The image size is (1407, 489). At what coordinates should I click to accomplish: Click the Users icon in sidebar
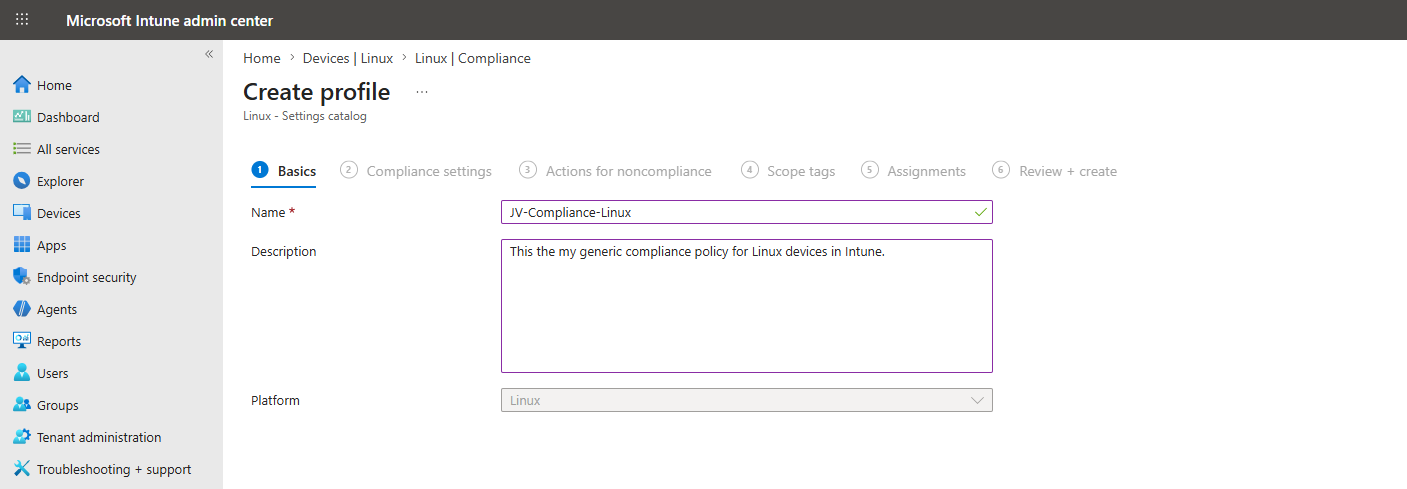(22, 373)
